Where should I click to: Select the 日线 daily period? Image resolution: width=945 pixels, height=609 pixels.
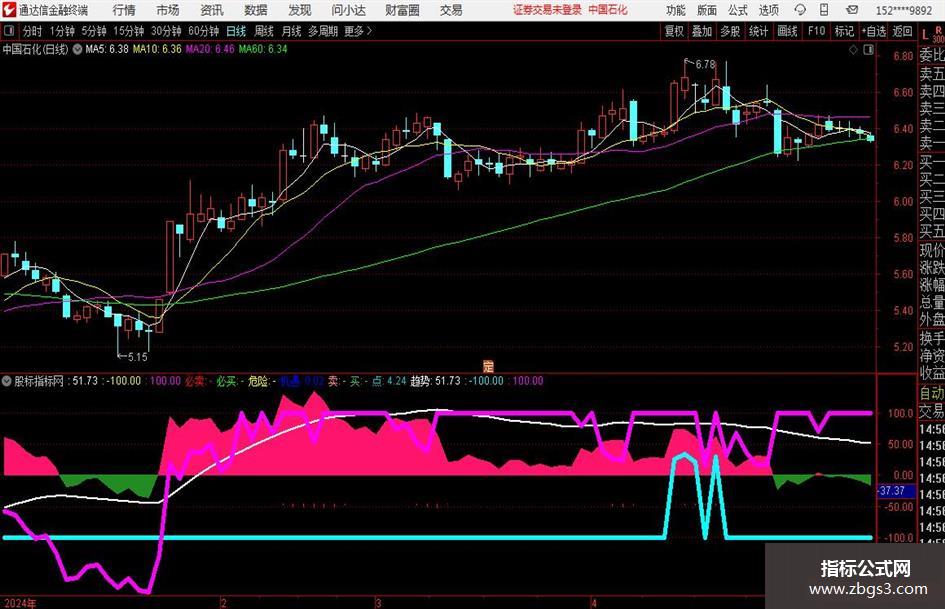pyautogui.click(x=236, y=31)
